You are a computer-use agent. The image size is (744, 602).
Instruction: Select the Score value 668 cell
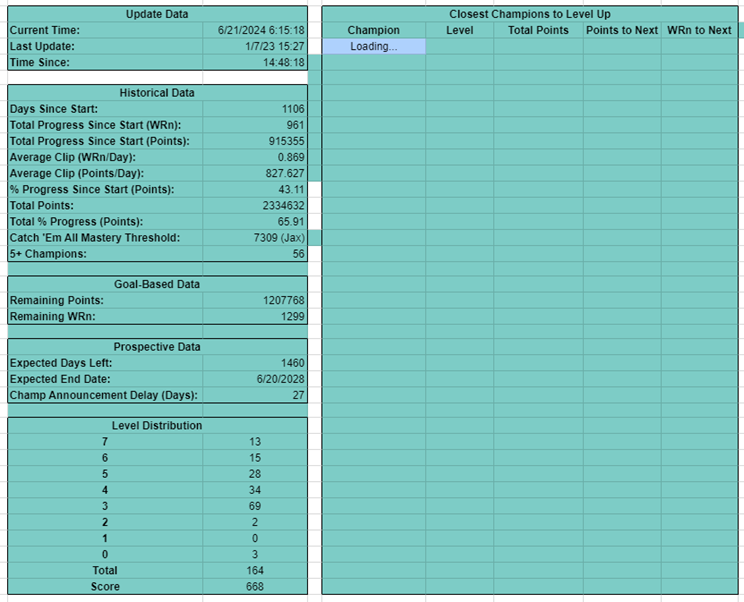[255, 586]
